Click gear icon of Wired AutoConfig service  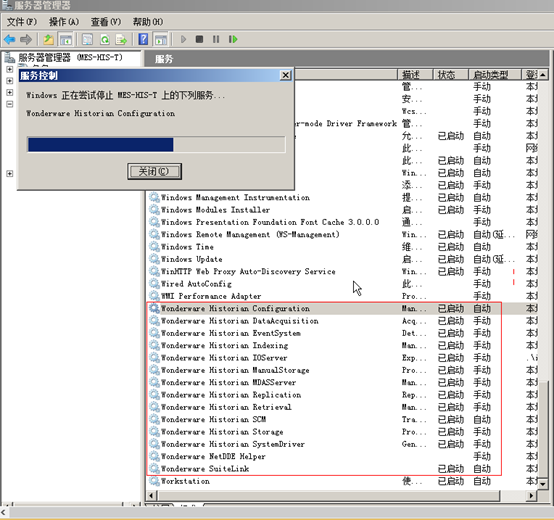pyautogui.click(x=154, y=284)
